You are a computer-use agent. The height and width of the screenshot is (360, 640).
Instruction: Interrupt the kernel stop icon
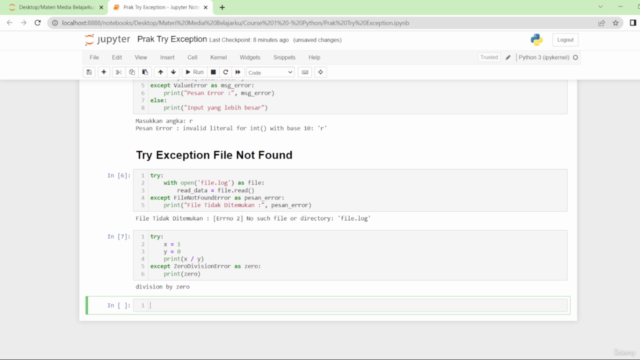213,72
